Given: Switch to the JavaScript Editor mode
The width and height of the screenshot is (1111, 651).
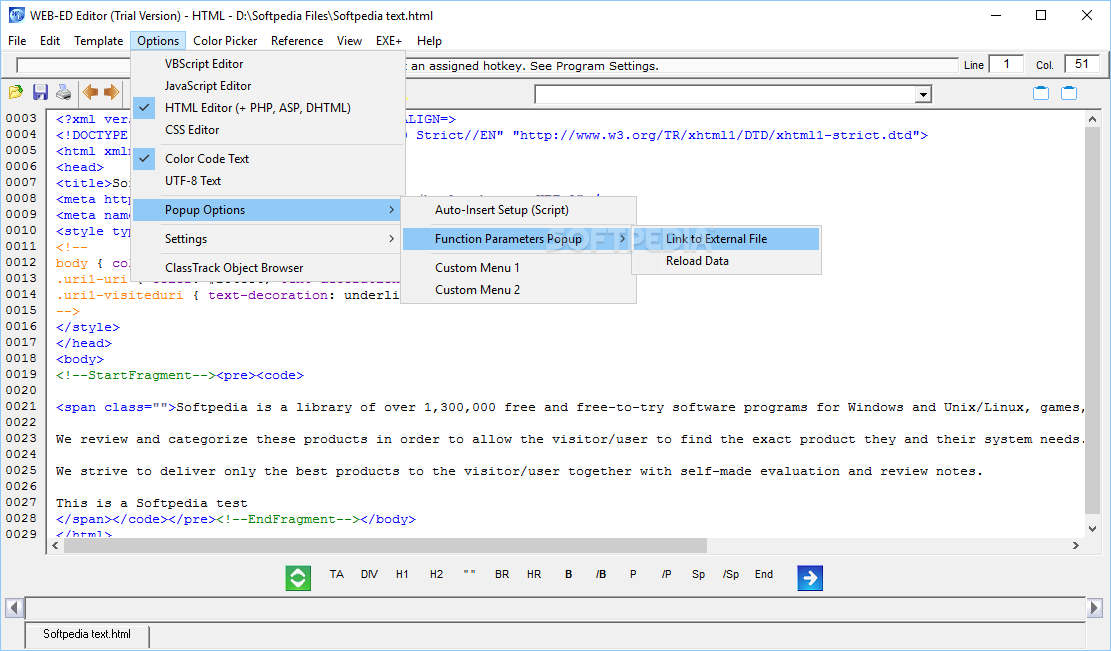Looking at the screenshot, I should [268, 86].
